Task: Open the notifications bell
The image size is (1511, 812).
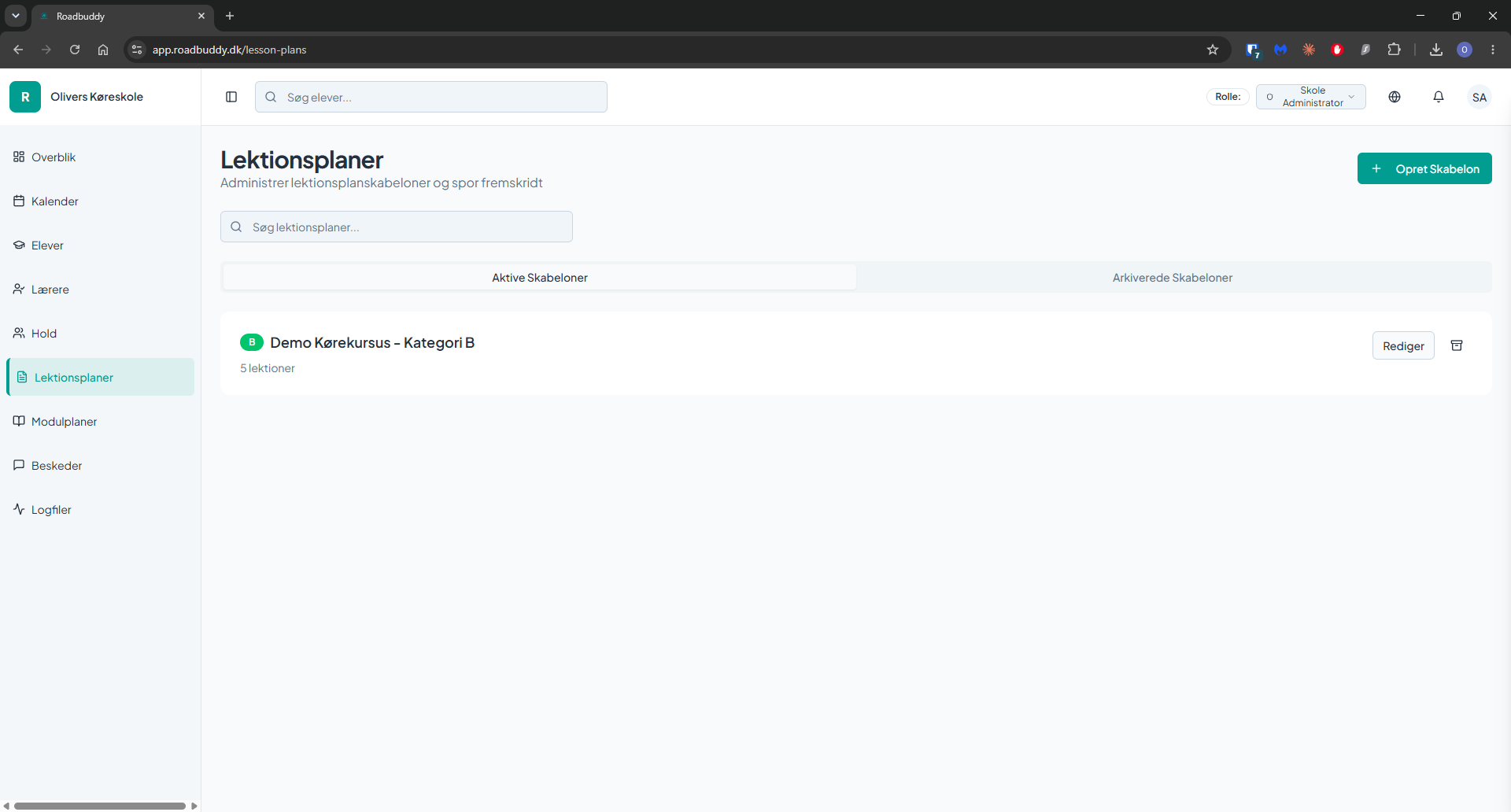Action: click(x=1439, y=97)
